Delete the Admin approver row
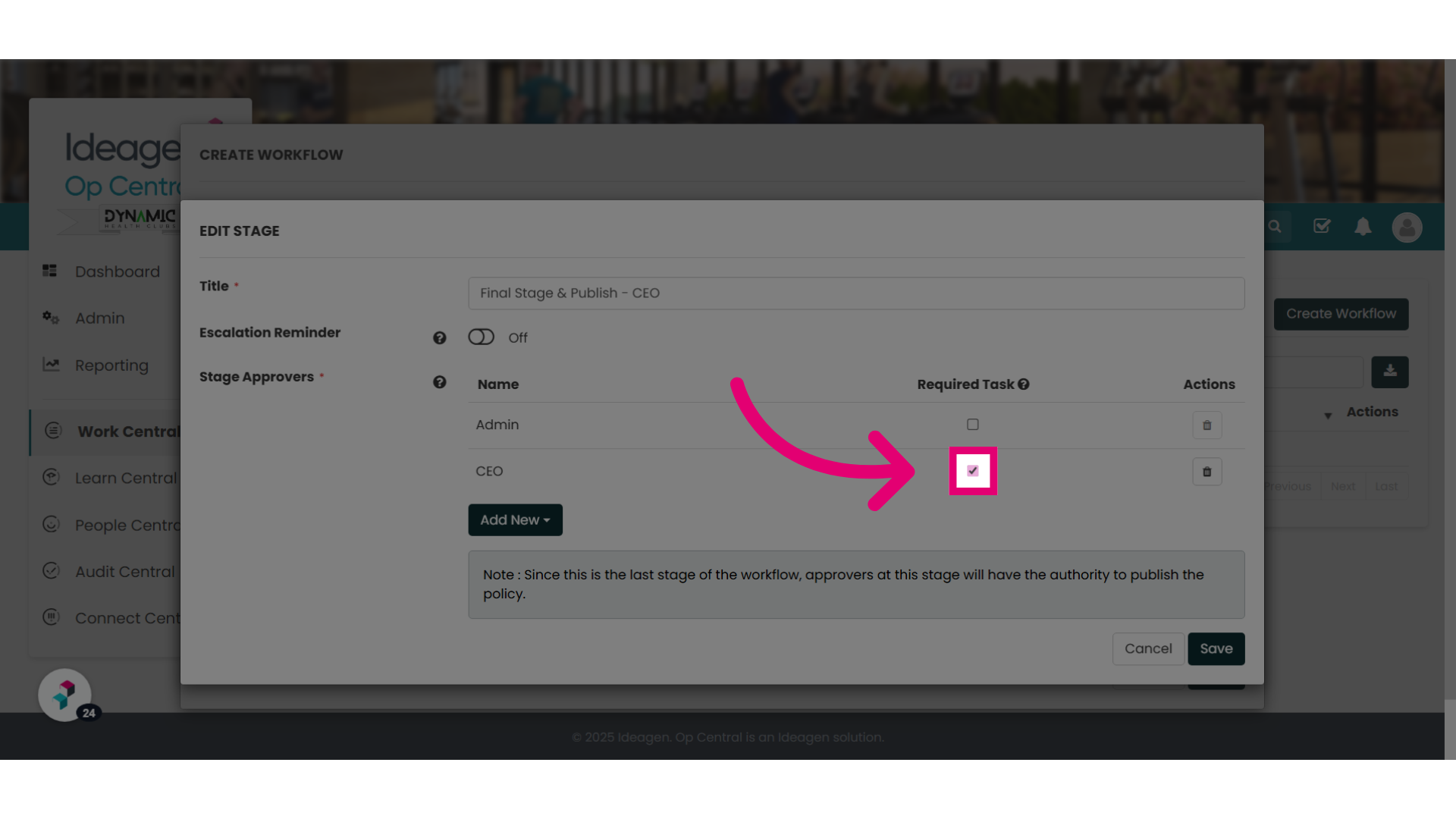Image resolution: width=1456 pixels, height=819 pixels. pos(1207,425)
